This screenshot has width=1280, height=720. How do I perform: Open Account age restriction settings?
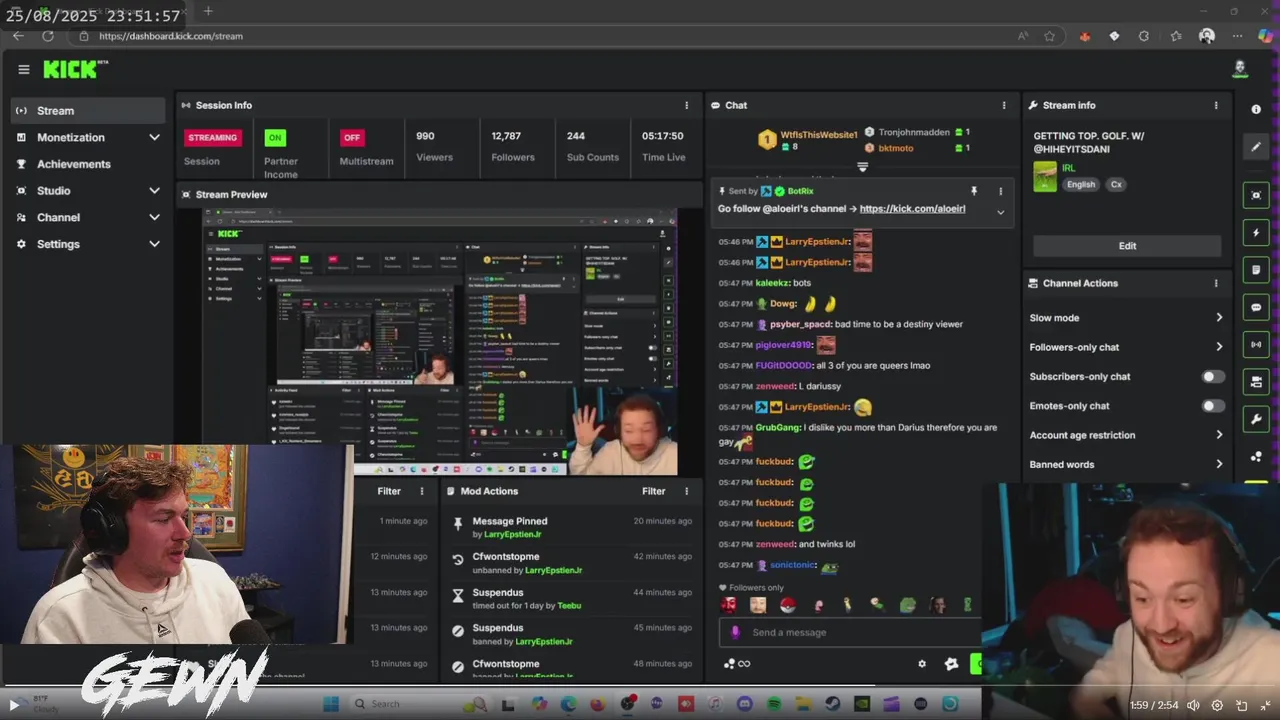1127,435
